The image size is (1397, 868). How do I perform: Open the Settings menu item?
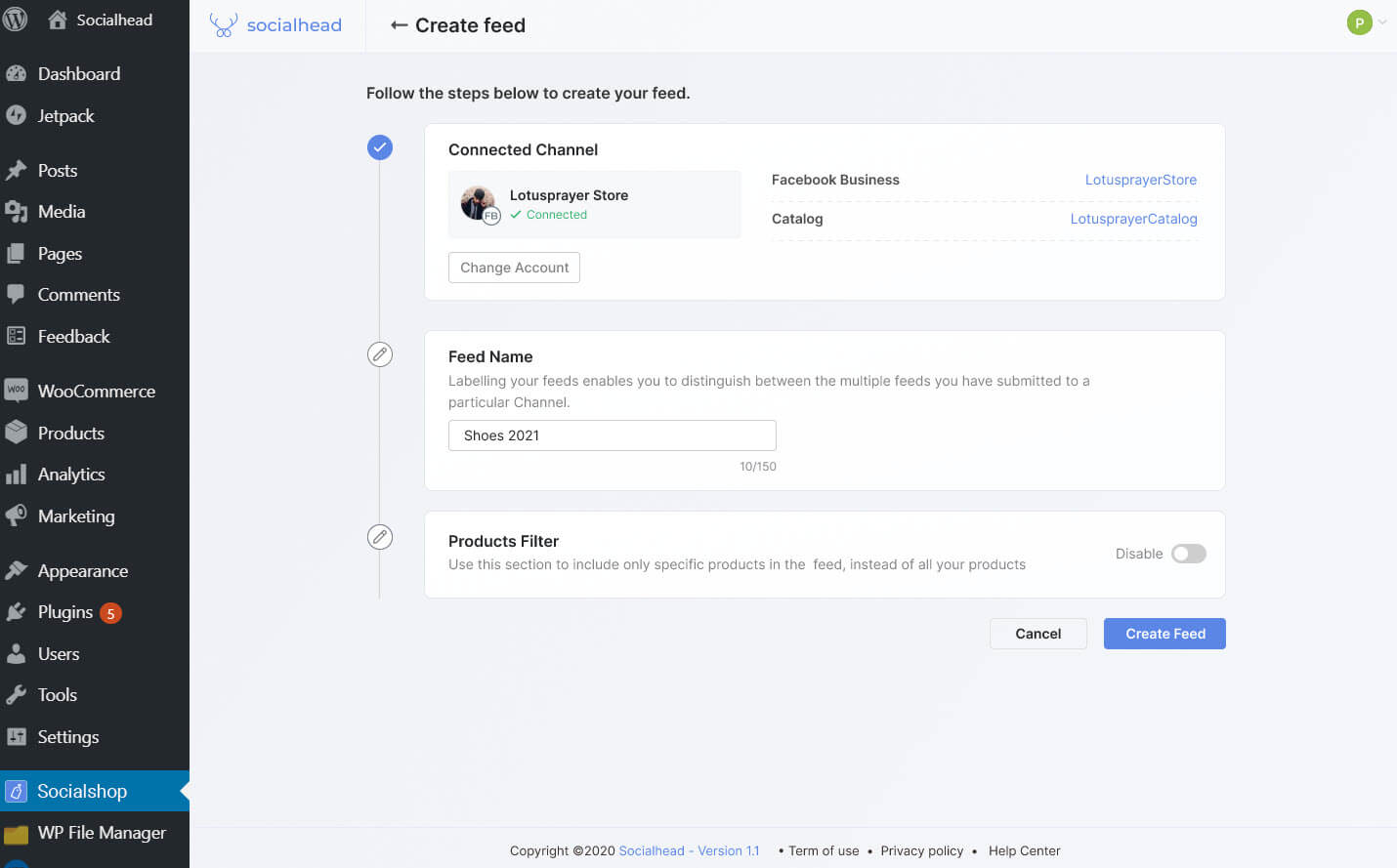(x=95, y=737)
